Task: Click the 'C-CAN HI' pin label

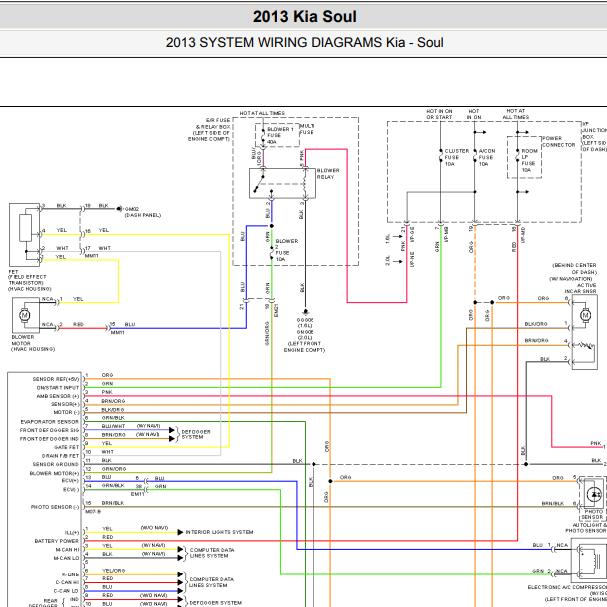Action: pyautogui.click(x=67, y=582)
